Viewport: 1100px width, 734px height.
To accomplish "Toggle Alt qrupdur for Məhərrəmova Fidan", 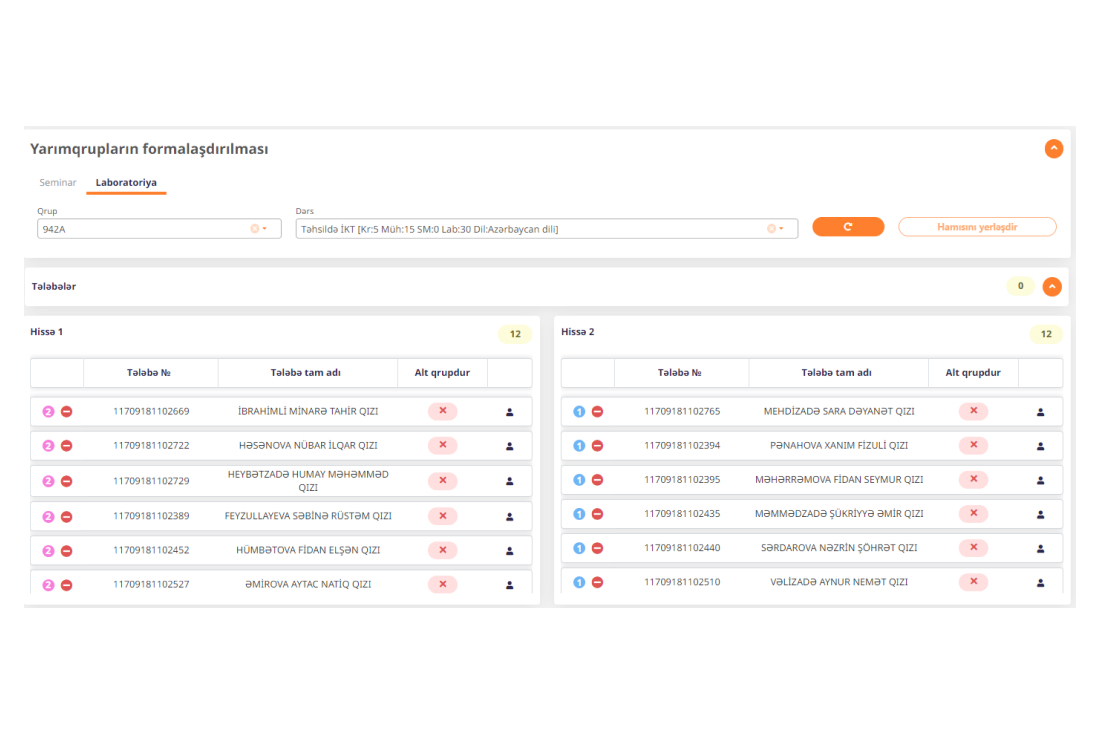I will [x=973, y=480].
